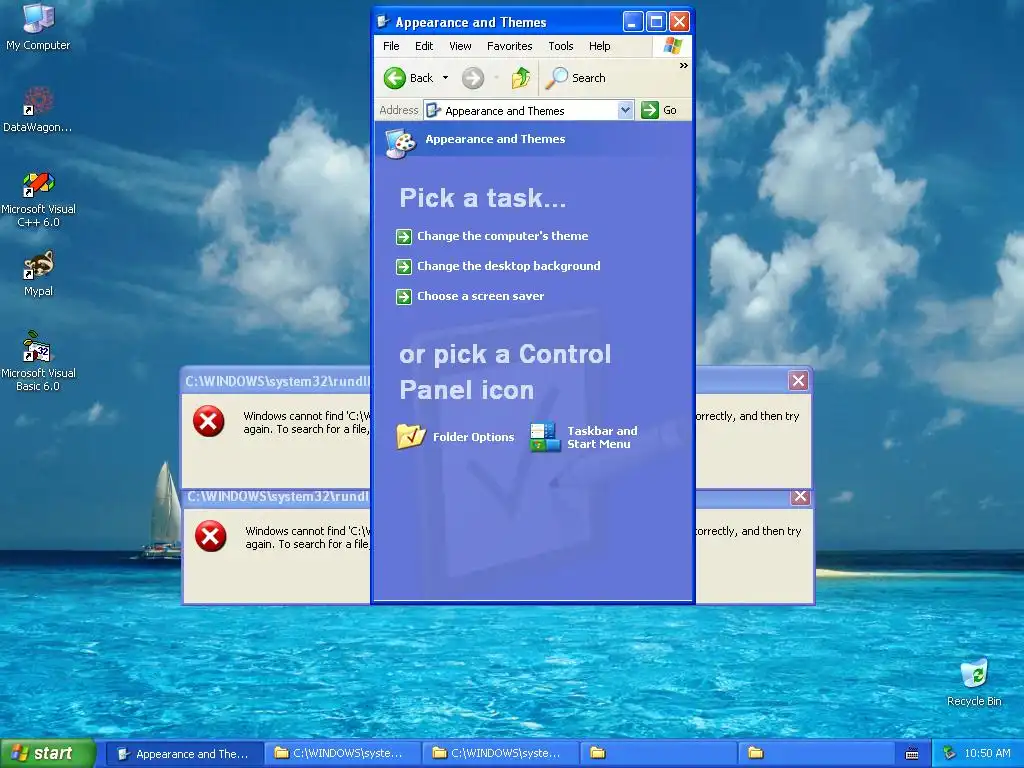Maximize the Appearance and Themes window
The height and width of the screenshot is (768, 1024).
[x=656, y=22]
